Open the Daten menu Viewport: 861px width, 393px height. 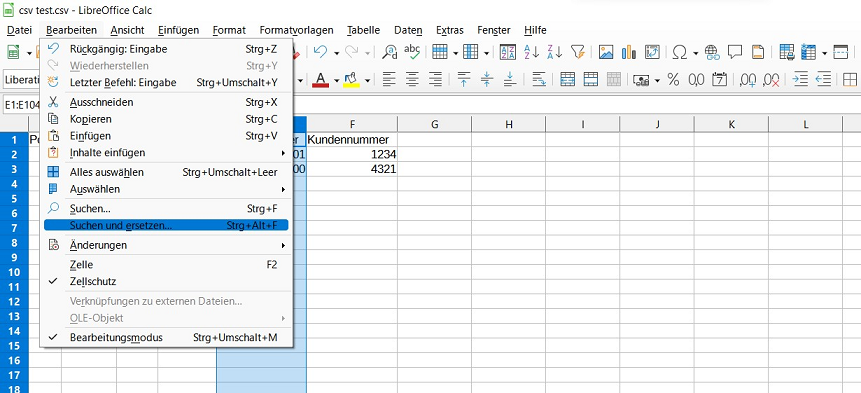click(409, 30)
